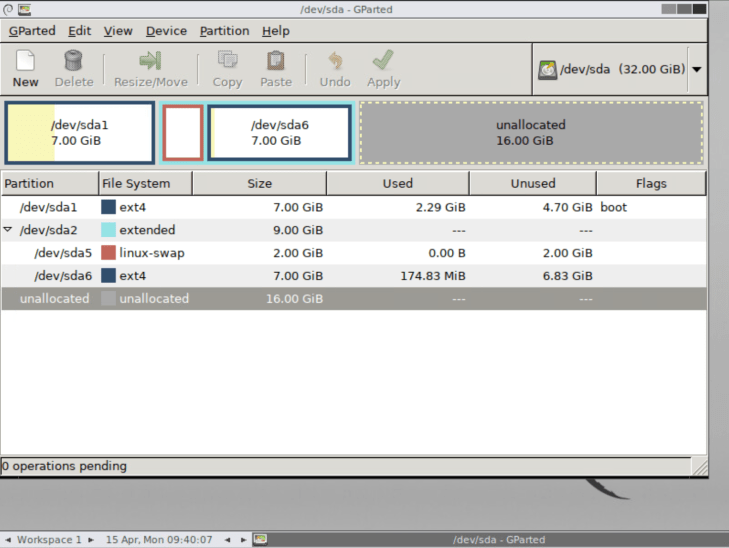Viewport: 729px width, 548px height.
Task: Open the device selector dropdown arrow
Action: click(x=696, y=70)
